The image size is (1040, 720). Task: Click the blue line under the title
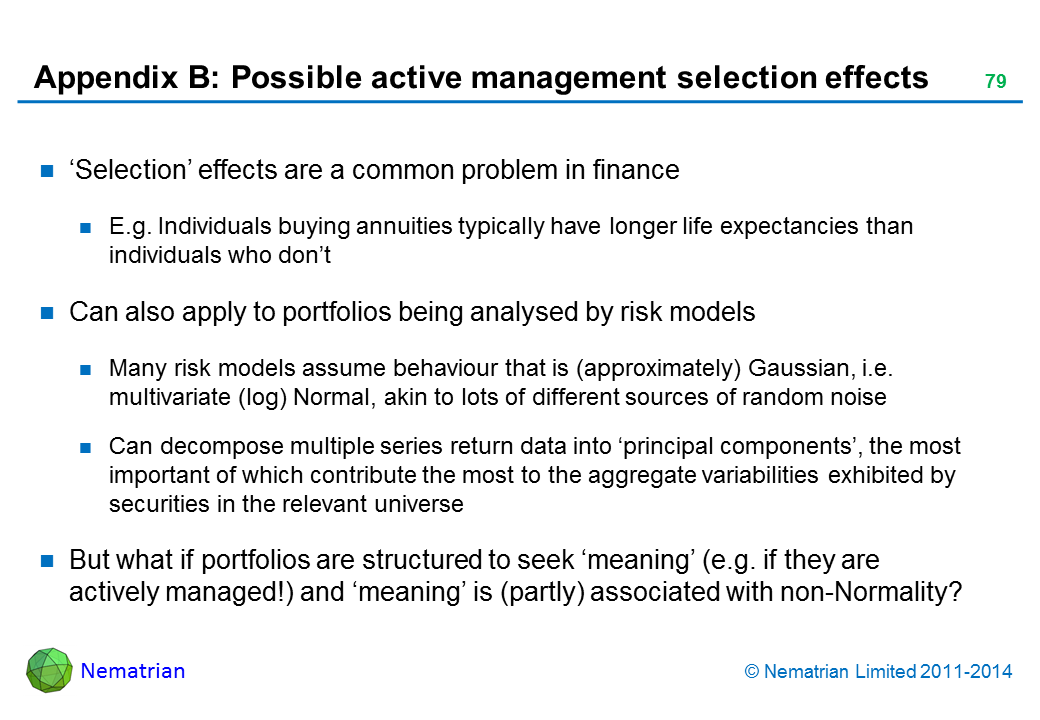520,101
